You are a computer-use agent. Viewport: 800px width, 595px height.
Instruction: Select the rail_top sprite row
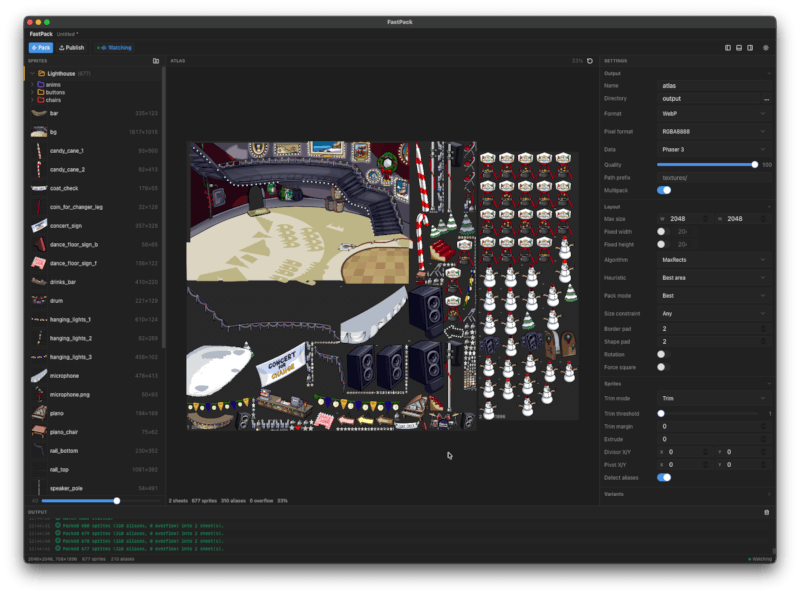(x=94, y=469)
